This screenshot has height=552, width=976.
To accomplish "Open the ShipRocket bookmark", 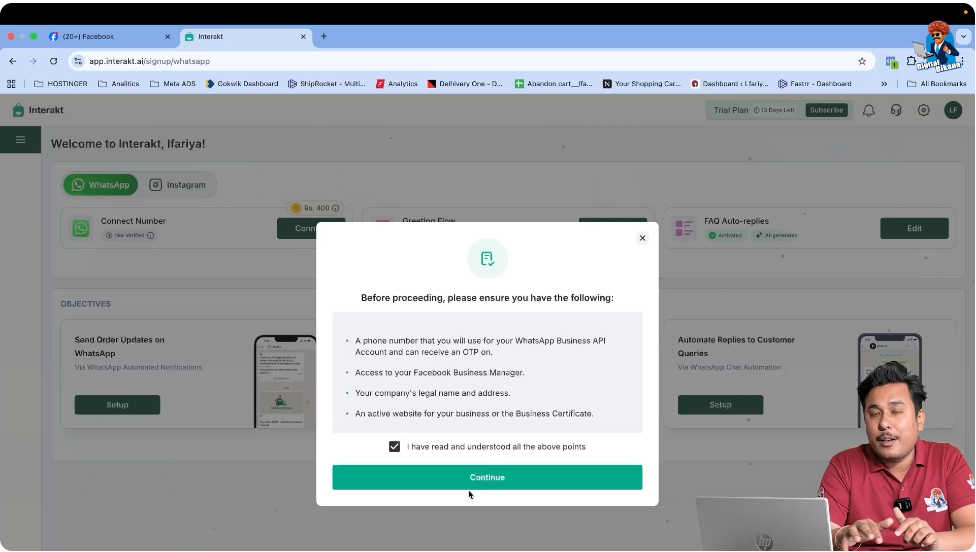I will point(327,83).
